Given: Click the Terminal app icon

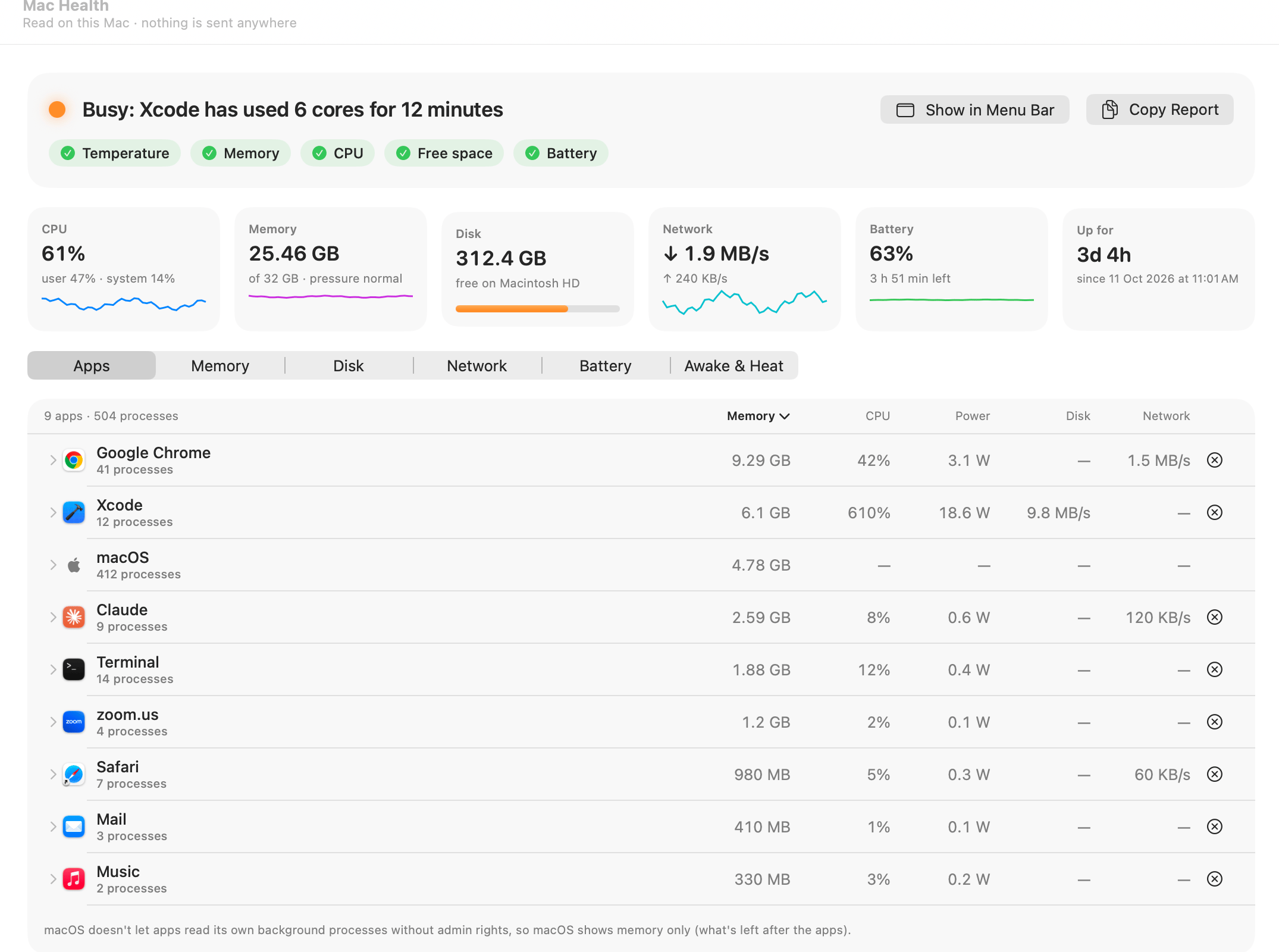Looking at the screenshot, I should click(74, 669).
